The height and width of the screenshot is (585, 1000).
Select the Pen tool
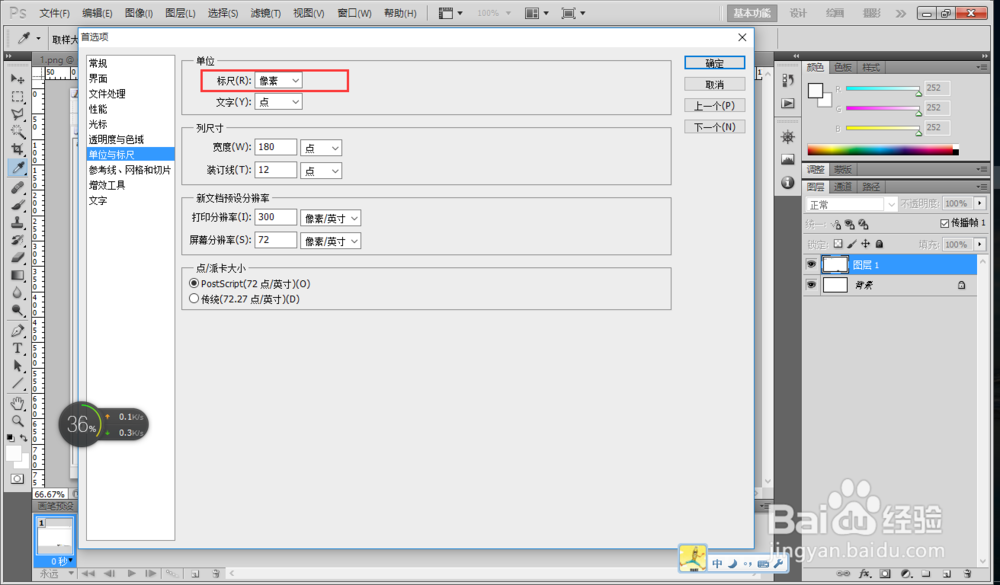(17, 330)
